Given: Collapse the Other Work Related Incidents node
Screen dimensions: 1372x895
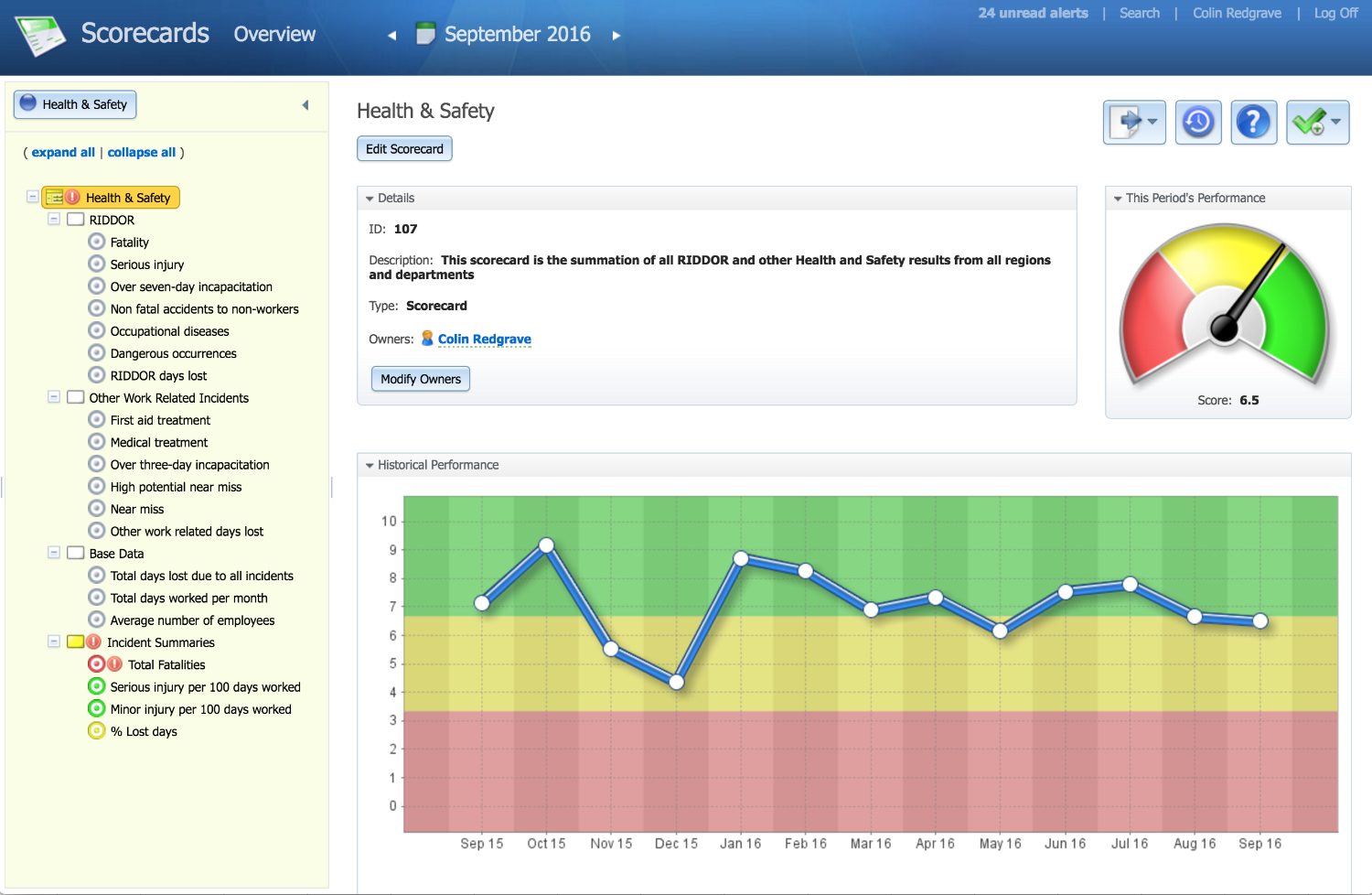Looking at the screenshot, I should click(54, 397).
